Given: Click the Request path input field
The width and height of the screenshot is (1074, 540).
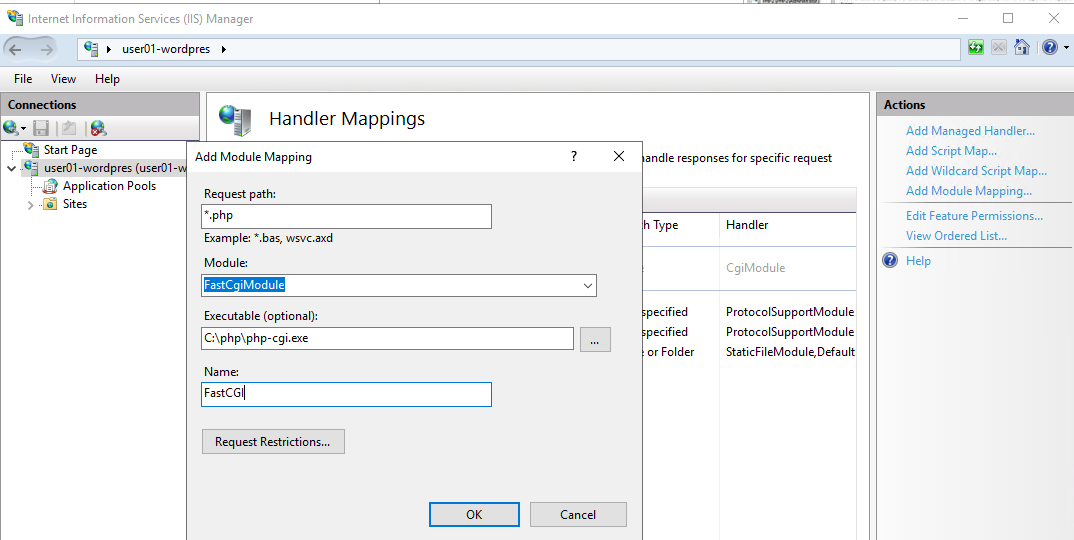Looking at the screenshot, I should click(347, 216).
